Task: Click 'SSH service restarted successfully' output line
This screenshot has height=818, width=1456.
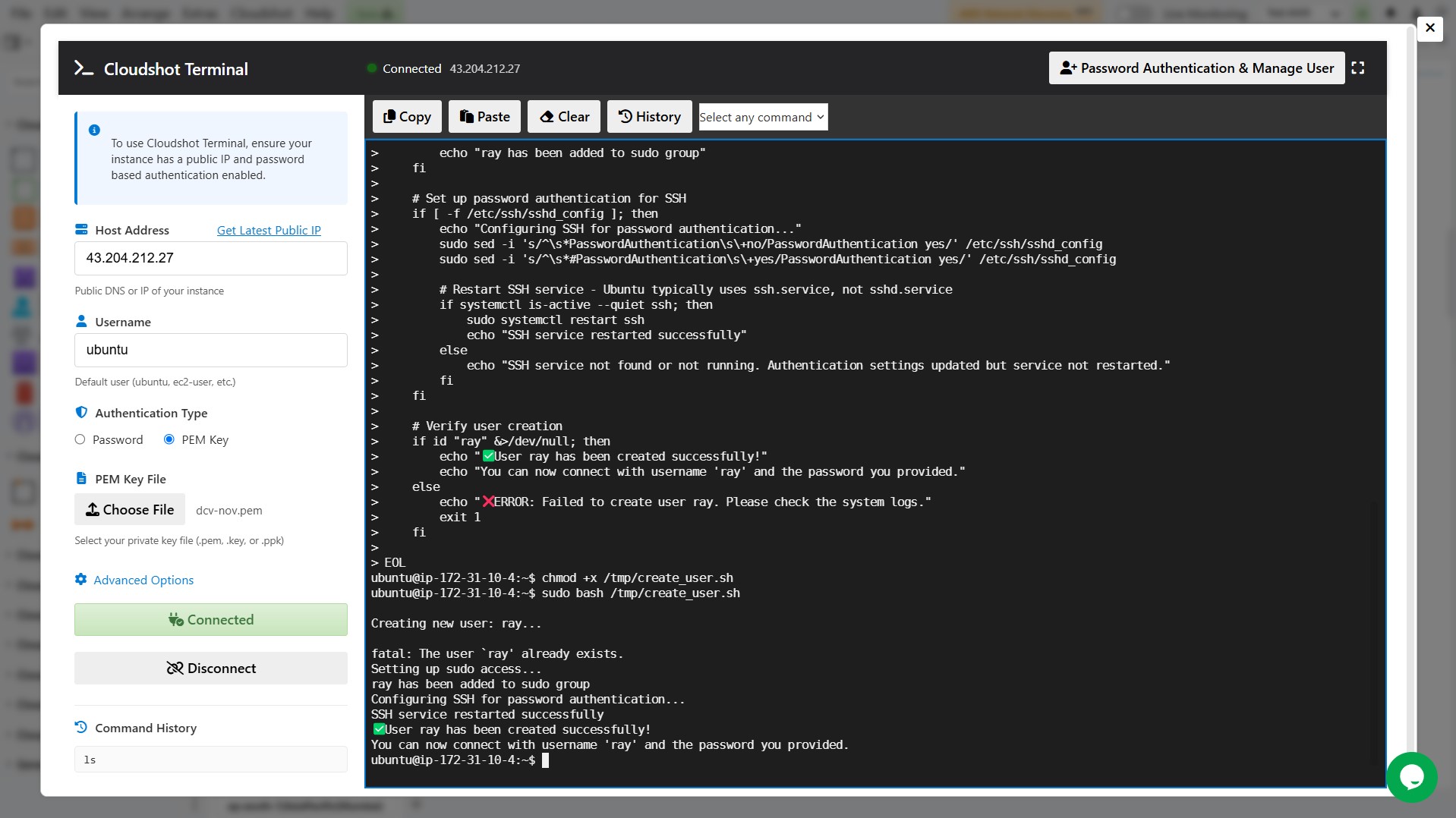Action: click(x=487, y=715)
